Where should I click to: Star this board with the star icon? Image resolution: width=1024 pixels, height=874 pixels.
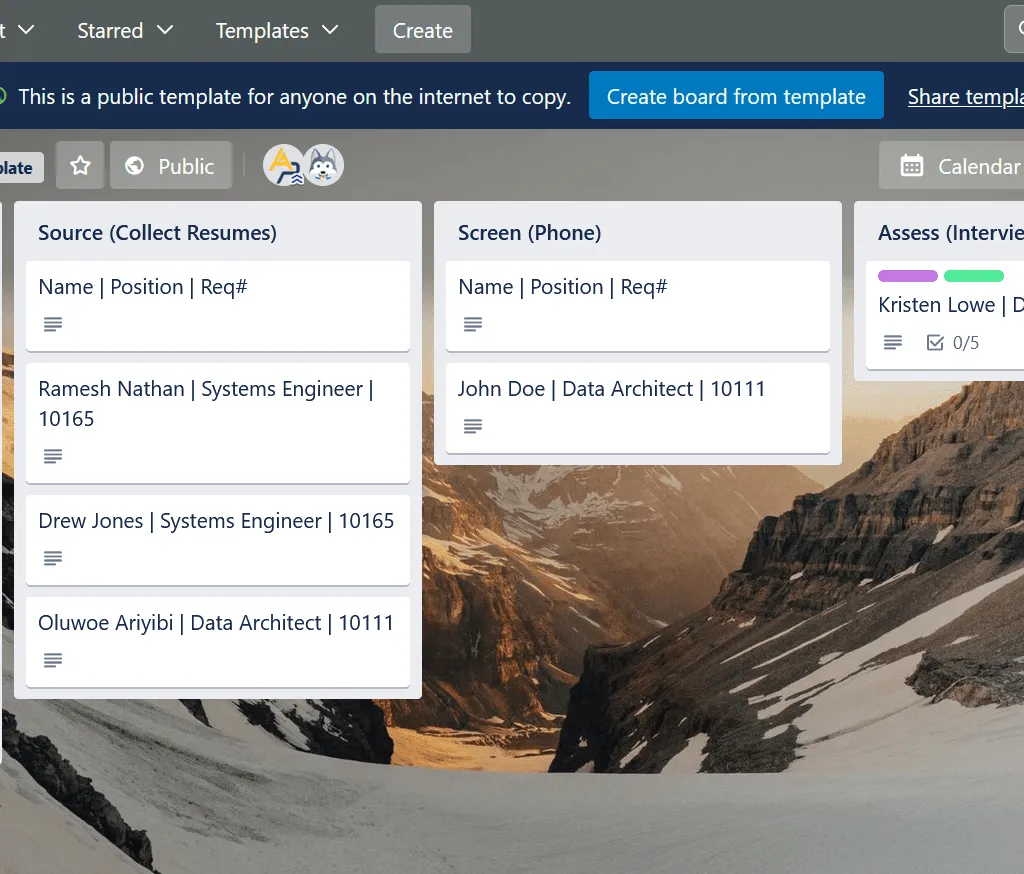pyautogui.click(x=80, y=166)
